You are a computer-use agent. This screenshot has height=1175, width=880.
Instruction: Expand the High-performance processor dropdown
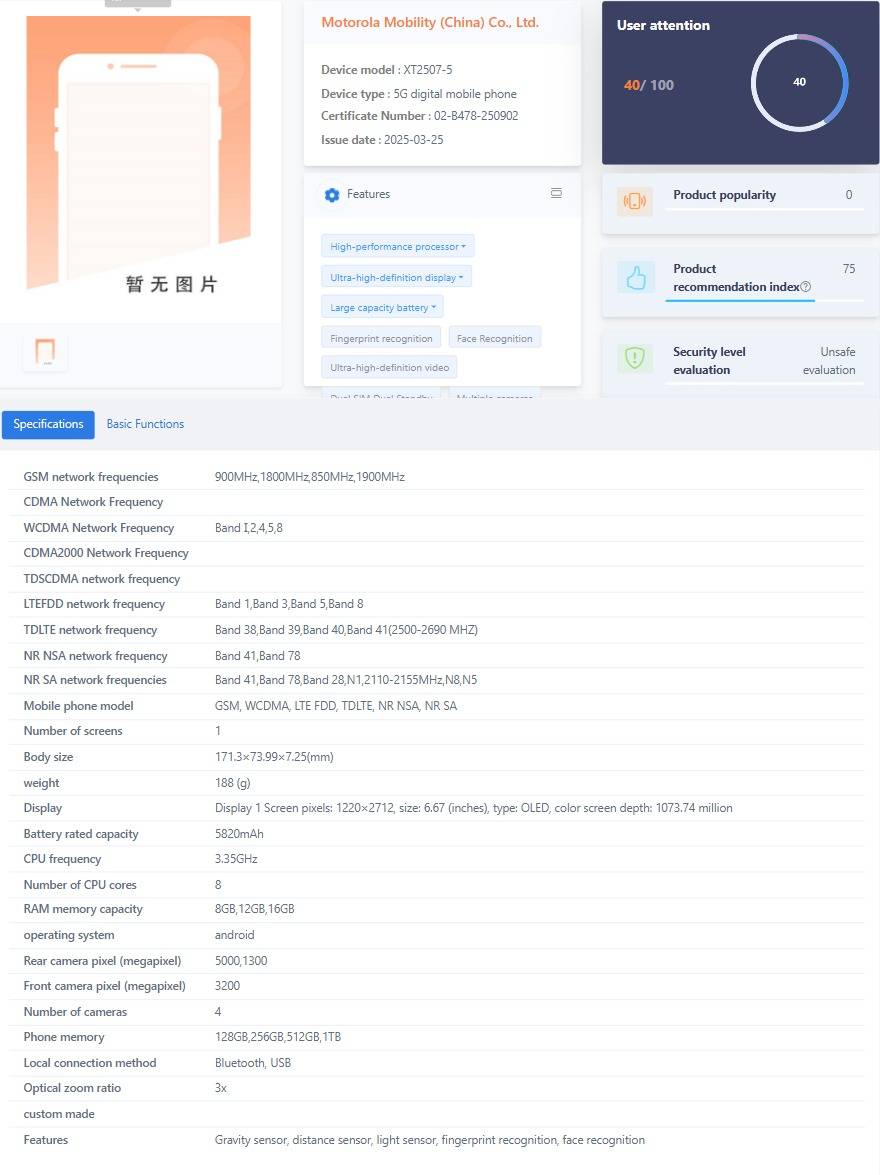coord(398,246)
